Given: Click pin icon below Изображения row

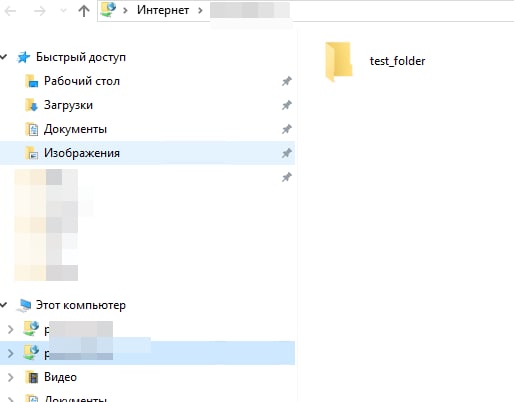Looking at the screenshot, I should click(287, 177).
